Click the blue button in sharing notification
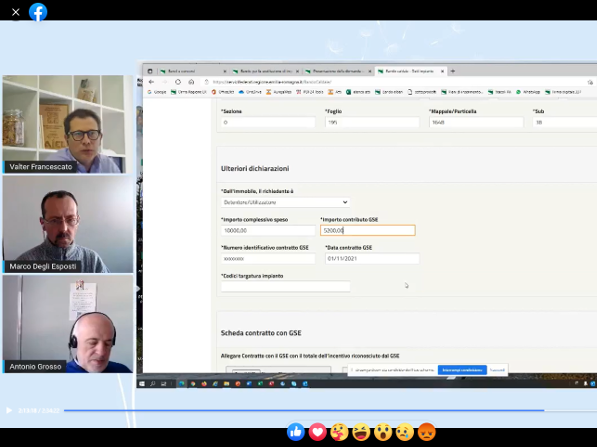Screen dimensions: 597x447 [462, 370]
